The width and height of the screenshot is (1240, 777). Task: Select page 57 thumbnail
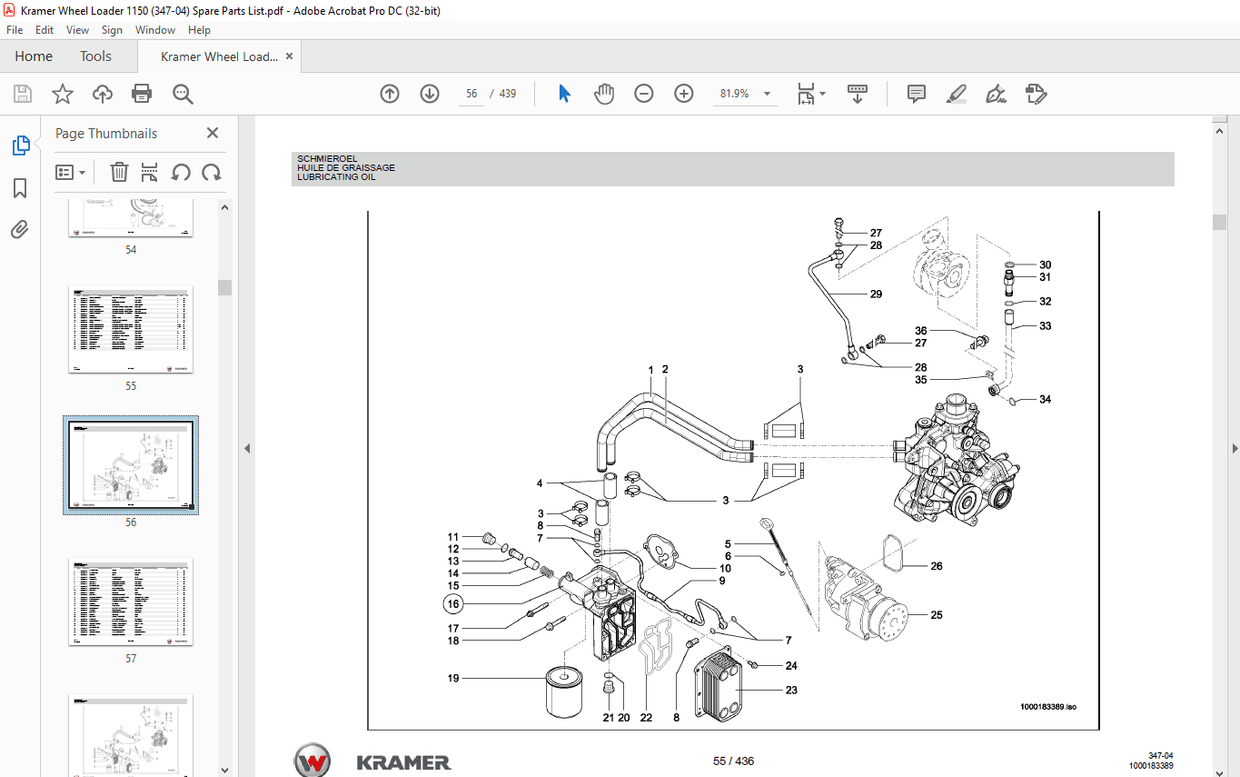click(x=130, y=602)
